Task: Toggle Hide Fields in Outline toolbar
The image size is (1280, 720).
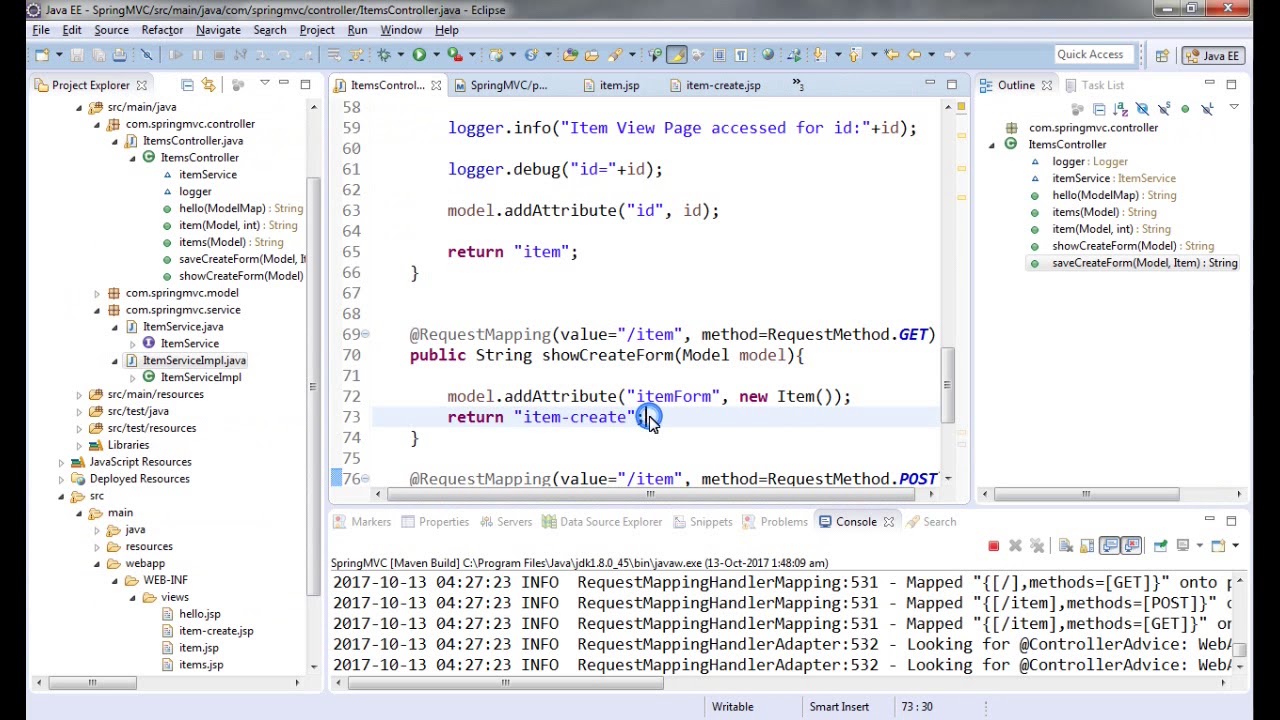Action: 1142,109
